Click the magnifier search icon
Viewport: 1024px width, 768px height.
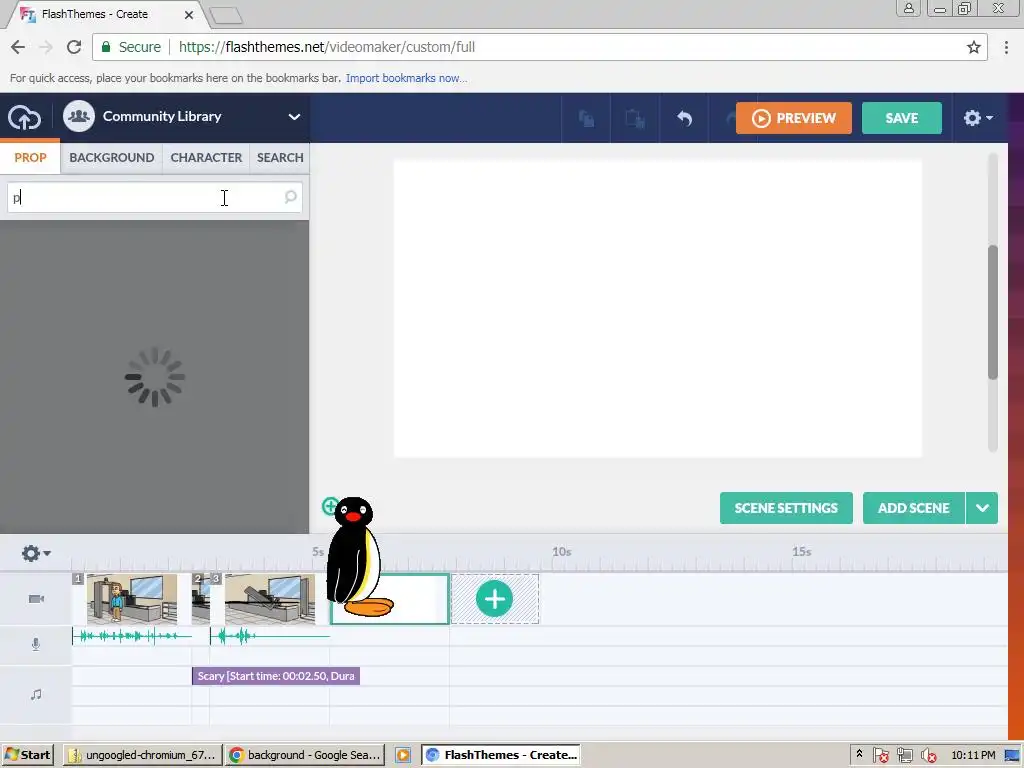point(291,197)
